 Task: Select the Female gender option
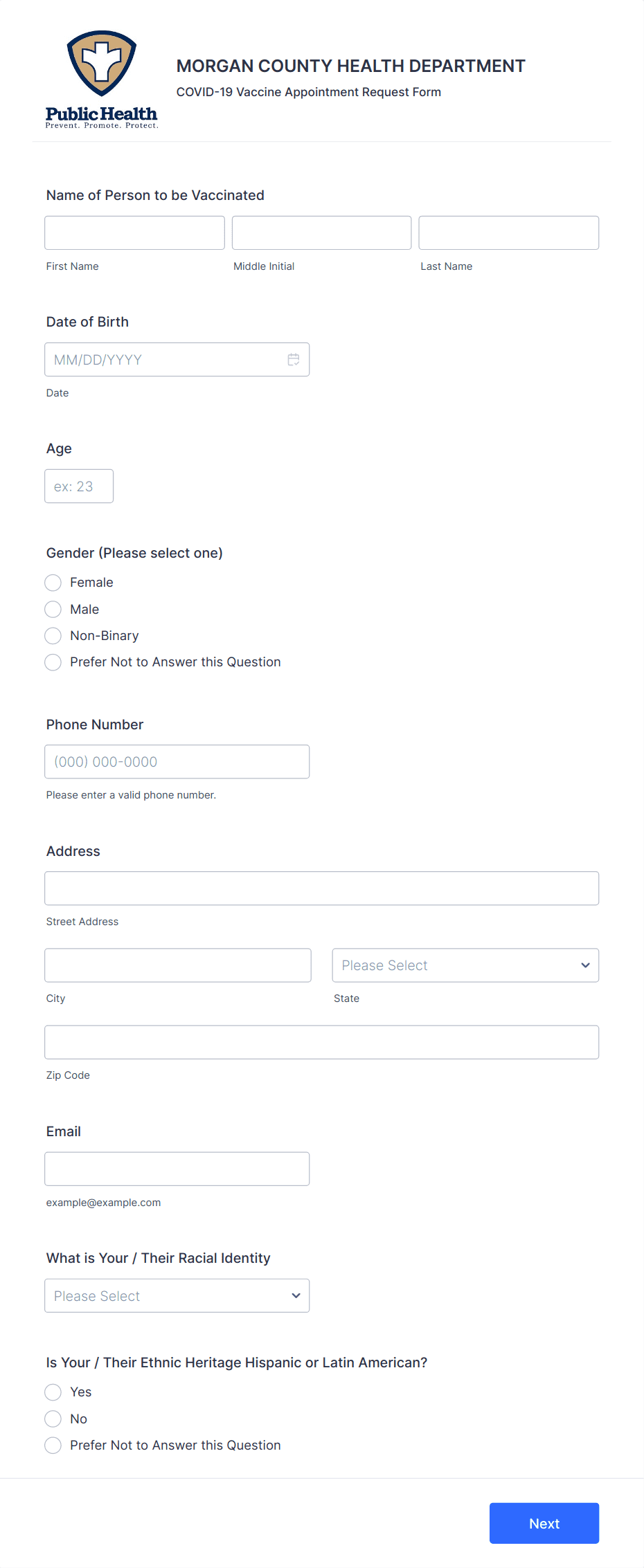(x=53, y=583)
